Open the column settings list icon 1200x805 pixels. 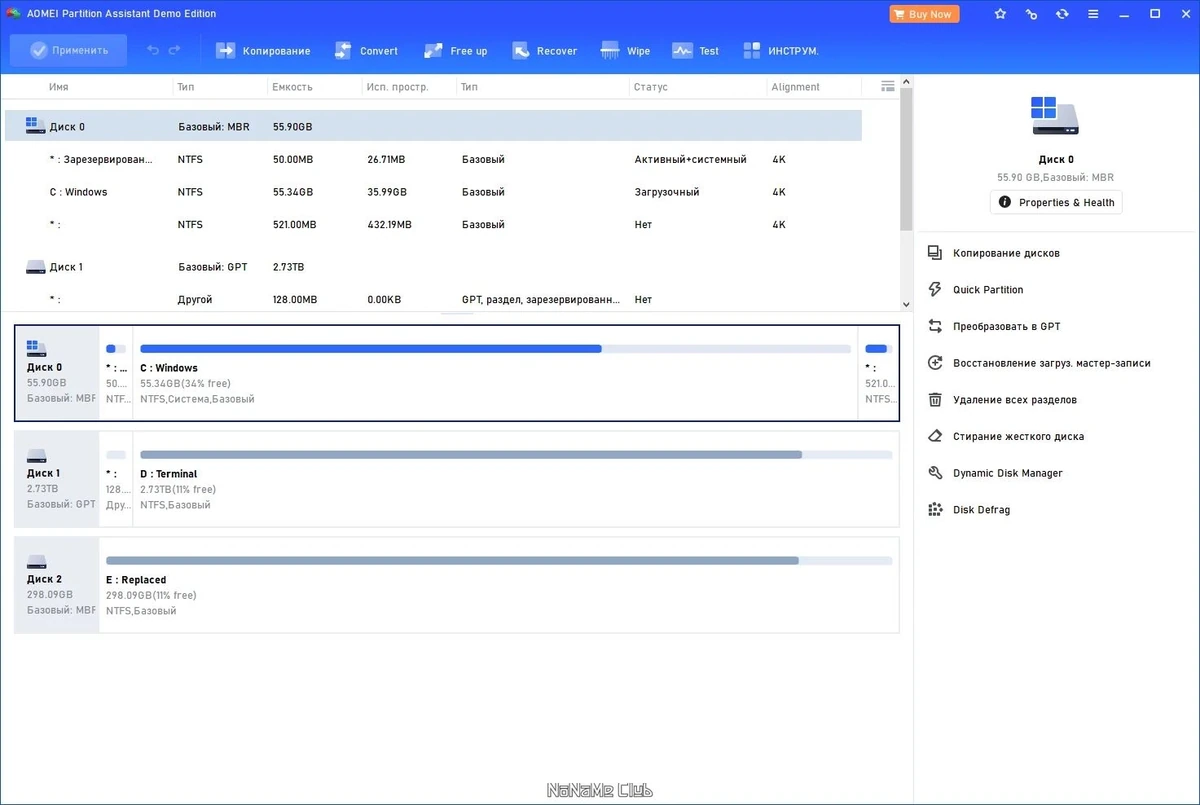tap(887, 87)
